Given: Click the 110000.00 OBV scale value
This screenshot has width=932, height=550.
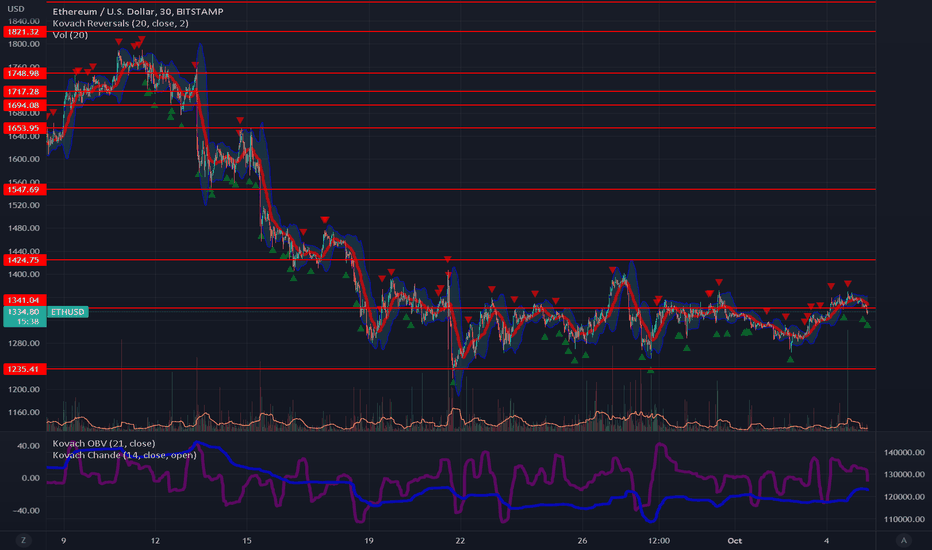Looking at the screenshot, I should pyautogui.click(x=904, y=519).
